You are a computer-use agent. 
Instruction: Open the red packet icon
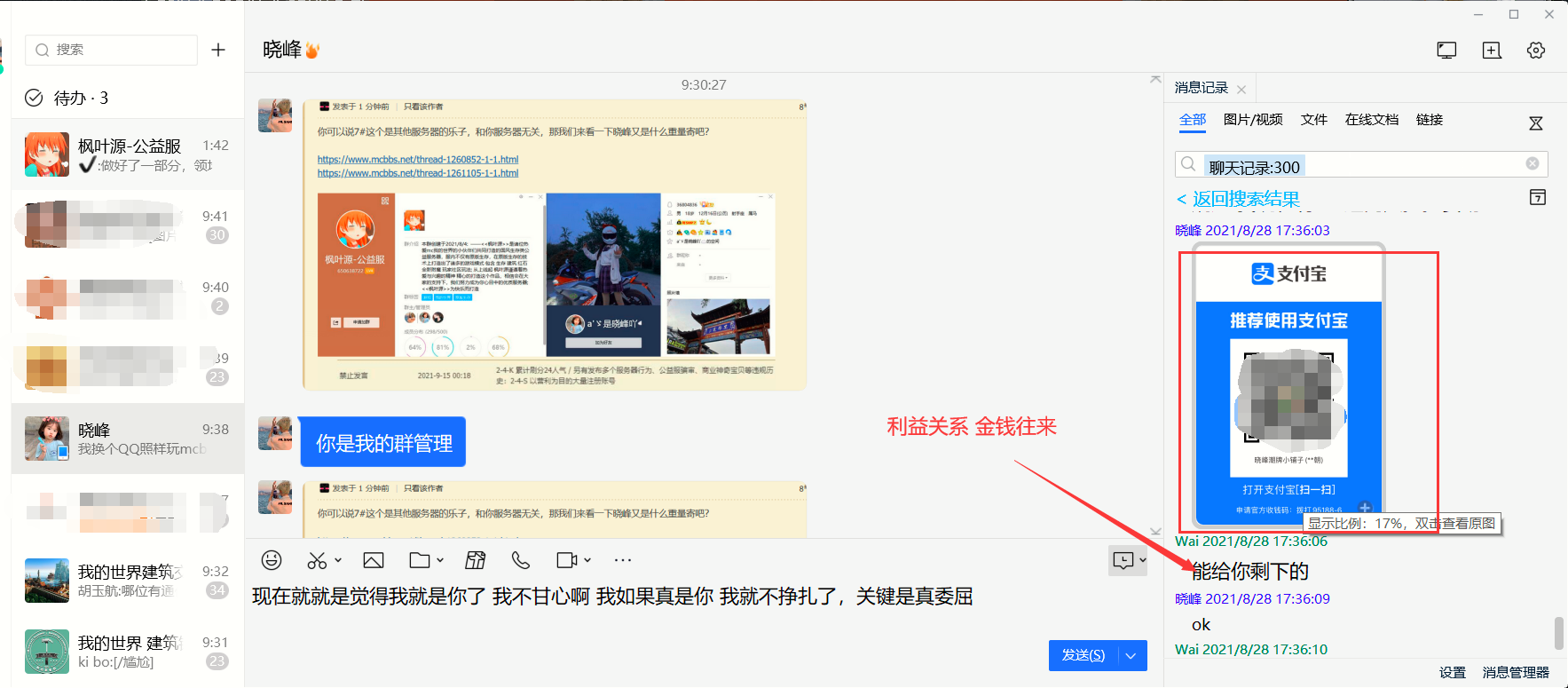[x=476, y=560]
